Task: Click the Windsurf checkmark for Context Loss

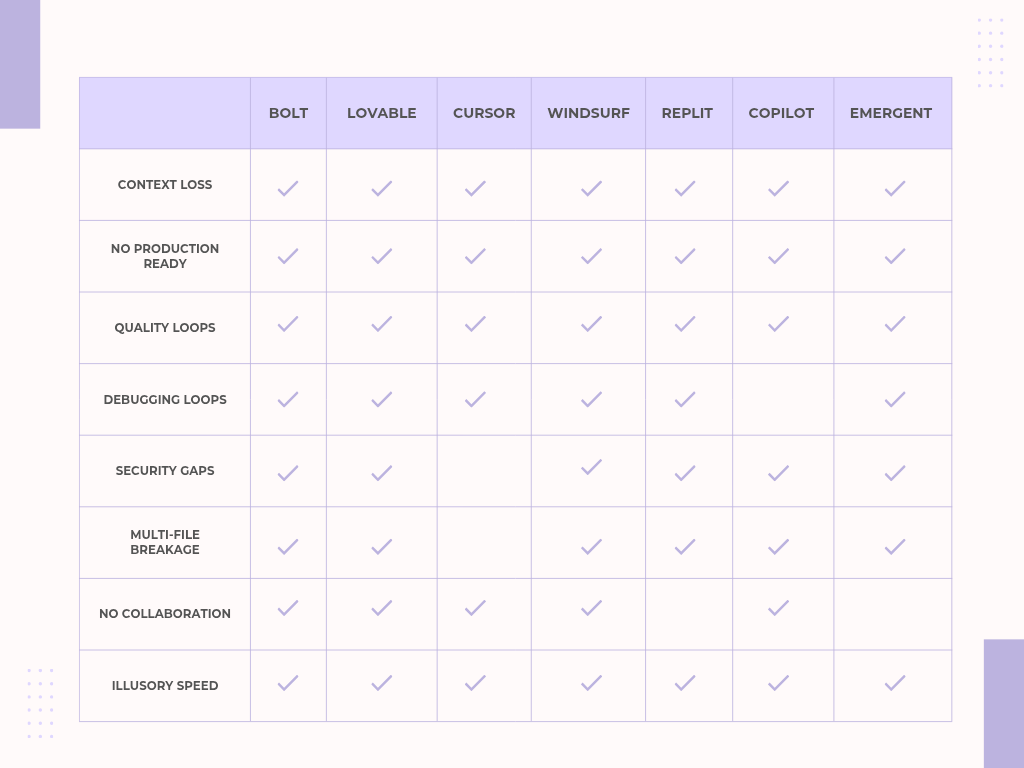Action: click(x=592, y=189)
